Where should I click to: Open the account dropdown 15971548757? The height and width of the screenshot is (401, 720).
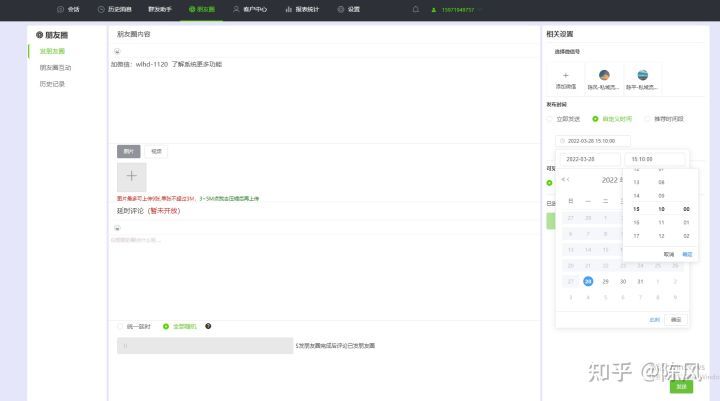[458, 9]
